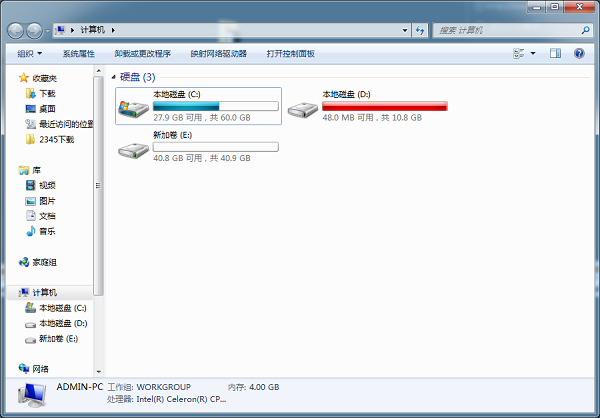Open the view options dropdown arrow
This screenshot has width=600, height=418.
pyautogui.click(x=533, y=53)
